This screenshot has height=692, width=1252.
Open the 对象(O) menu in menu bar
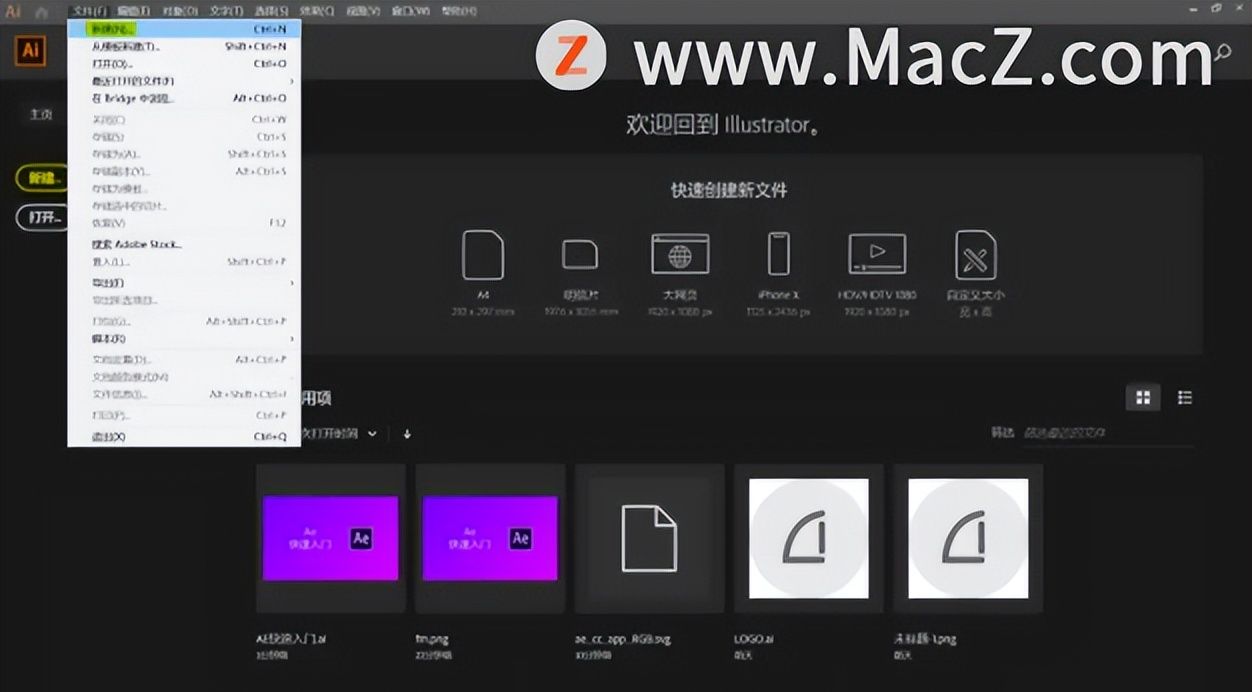[x=179, y=11]
